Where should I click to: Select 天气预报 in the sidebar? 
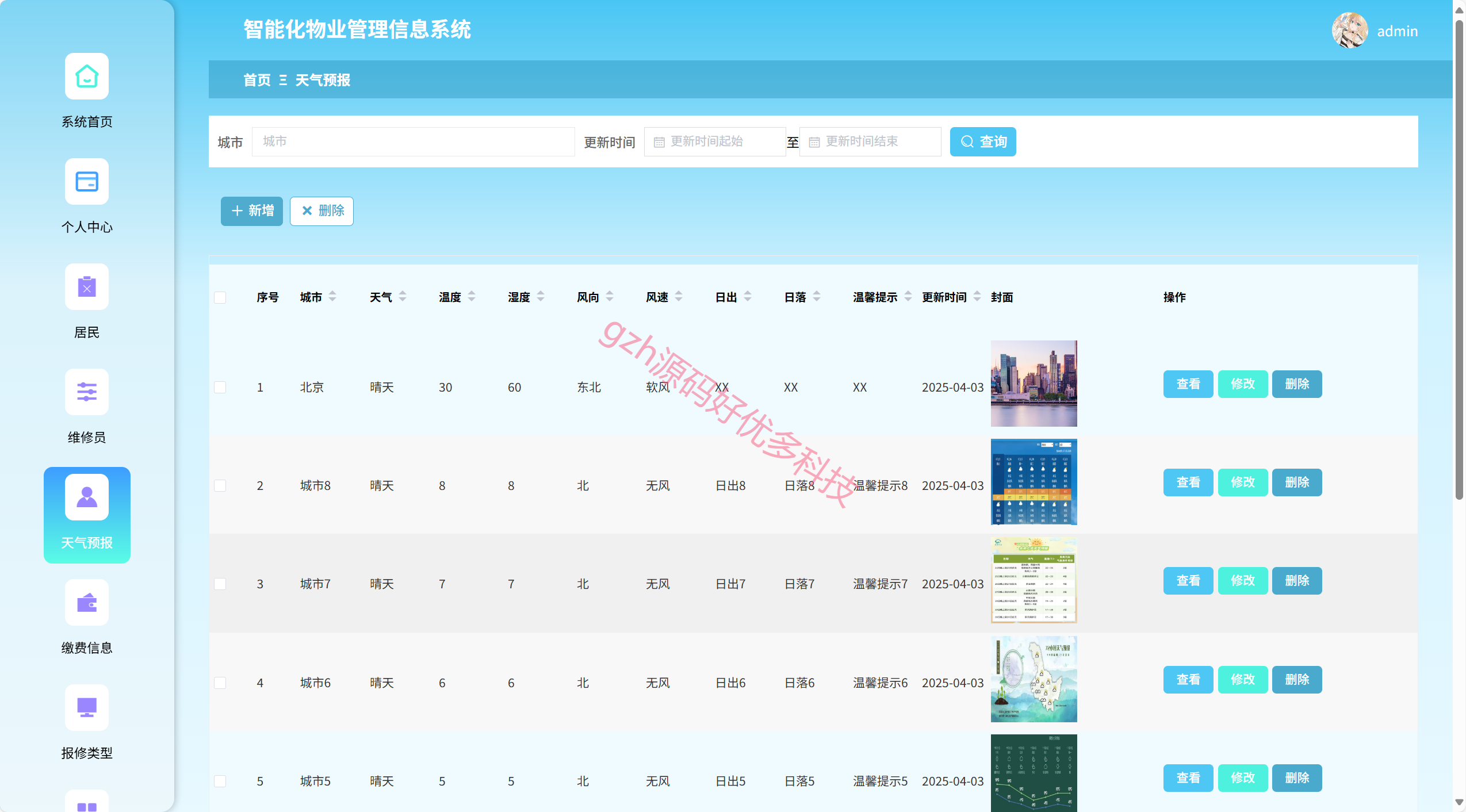point(87,515)
